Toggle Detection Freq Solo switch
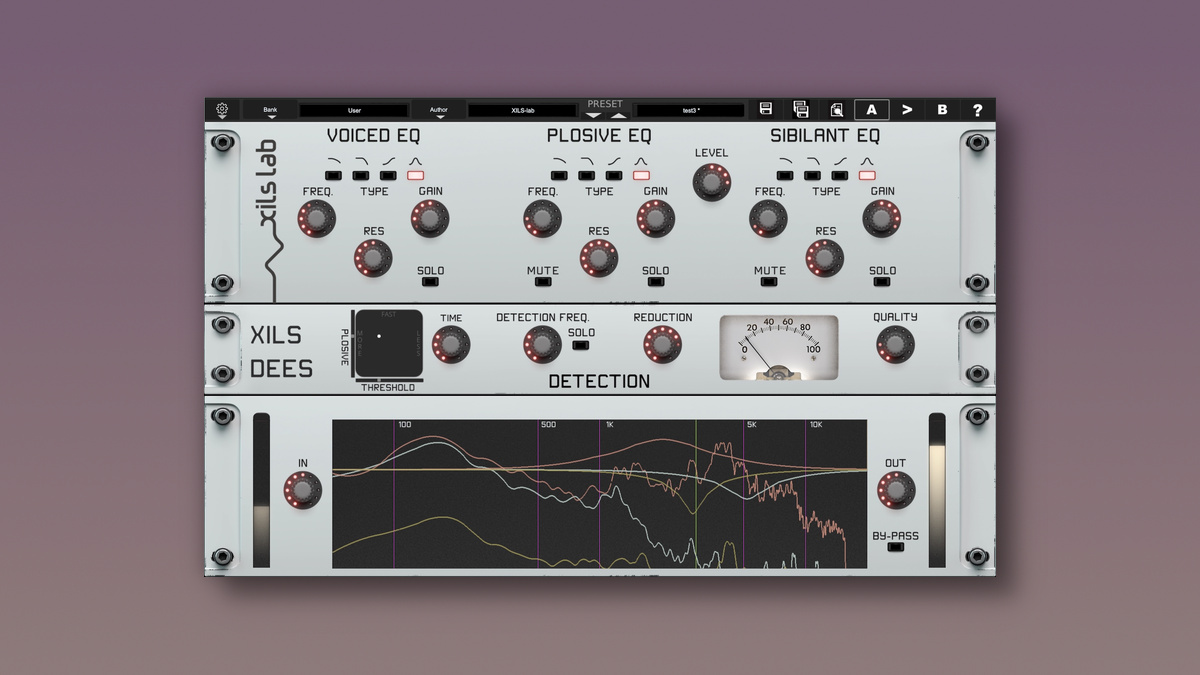This screenshot has height=675, width=1200. click(581, 345)
